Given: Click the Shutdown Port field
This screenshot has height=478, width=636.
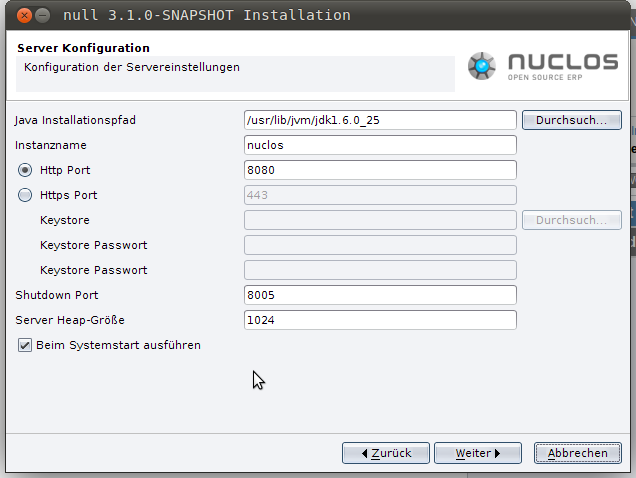Looking at the screenshot, I should coord(380,295).
